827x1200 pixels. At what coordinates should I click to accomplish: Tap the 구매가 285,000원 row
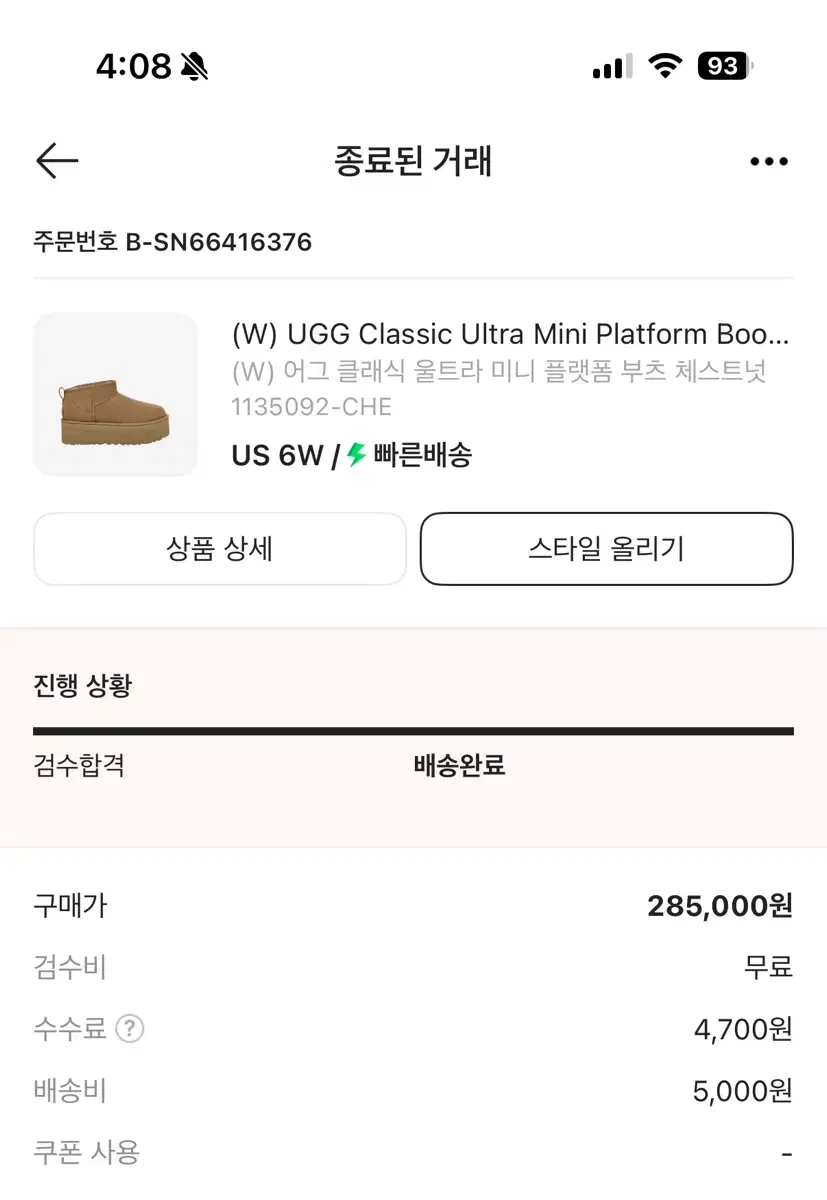[x=413, y=906]
